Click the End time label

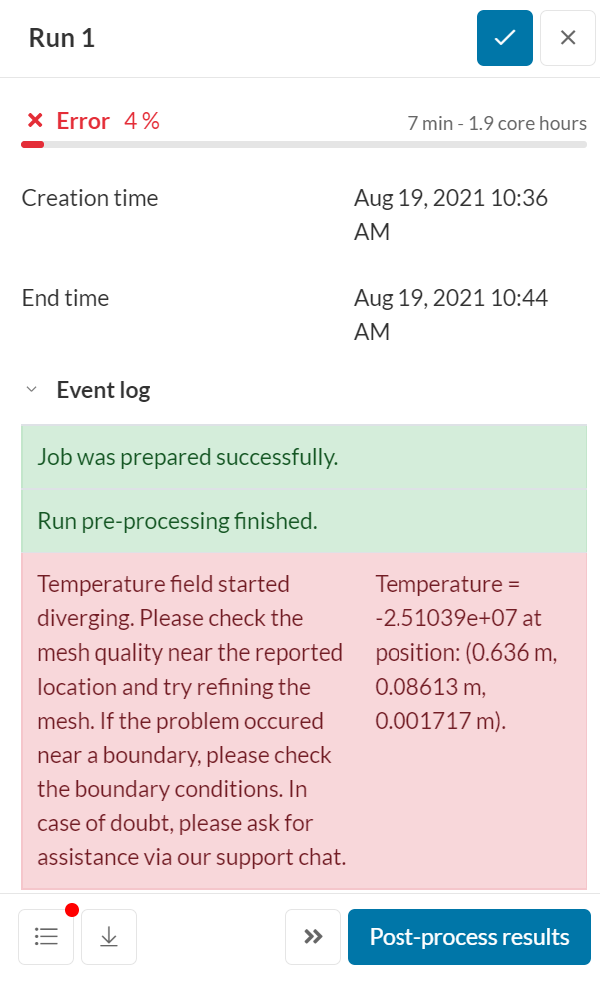pyautogui.click(x=65, y=297)
